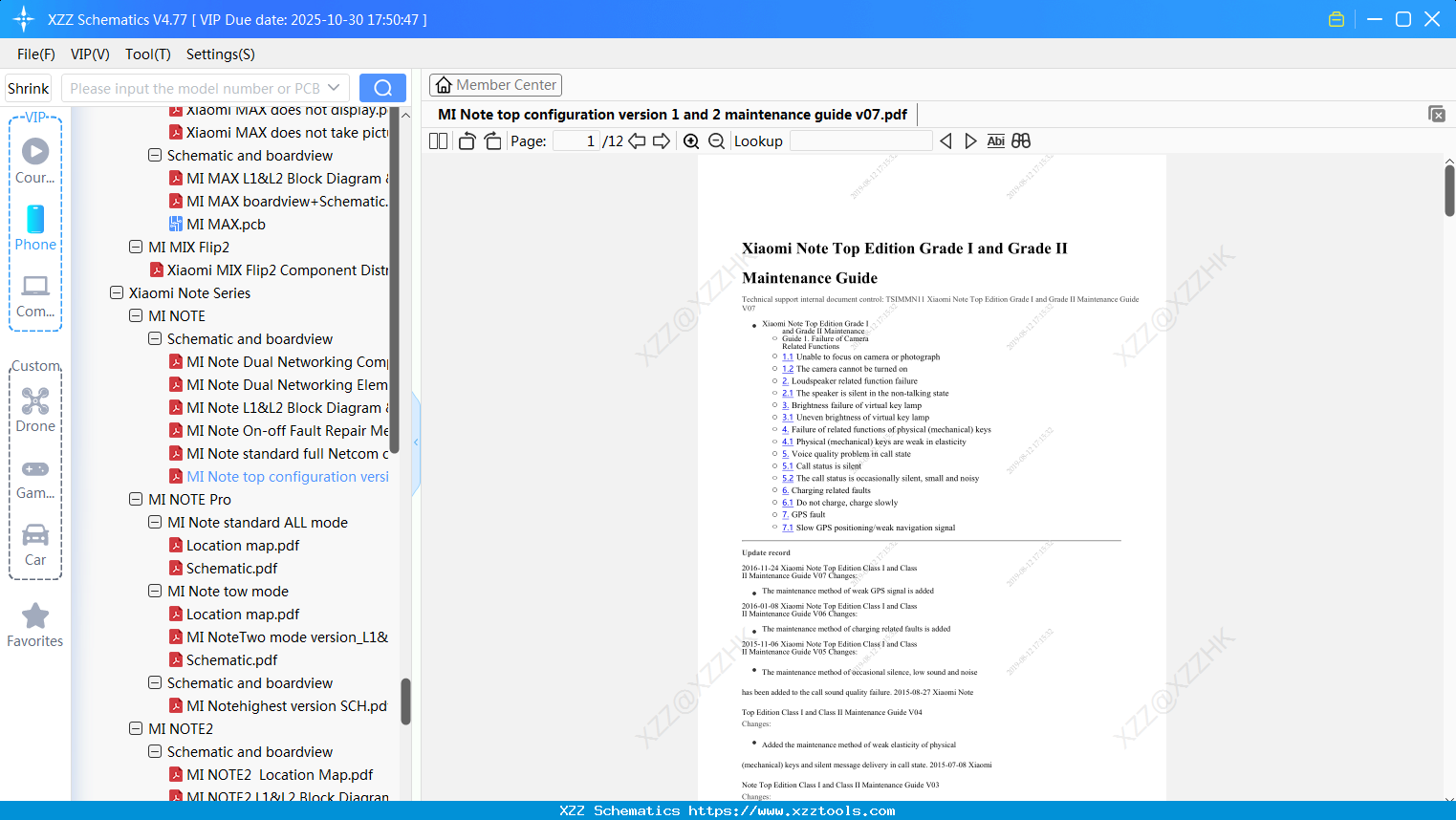Zoom in on the PDF document
This screenshot has height=820, width=1456.
[691, 141]
